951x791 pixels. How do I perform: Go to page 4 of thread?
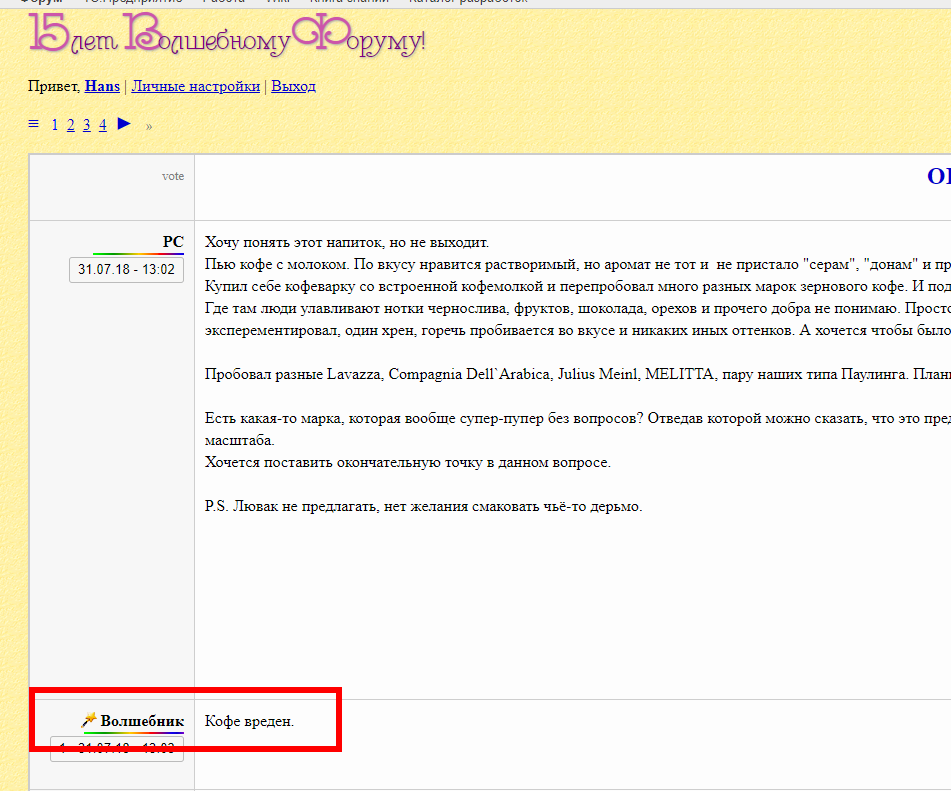pos(102,125)
